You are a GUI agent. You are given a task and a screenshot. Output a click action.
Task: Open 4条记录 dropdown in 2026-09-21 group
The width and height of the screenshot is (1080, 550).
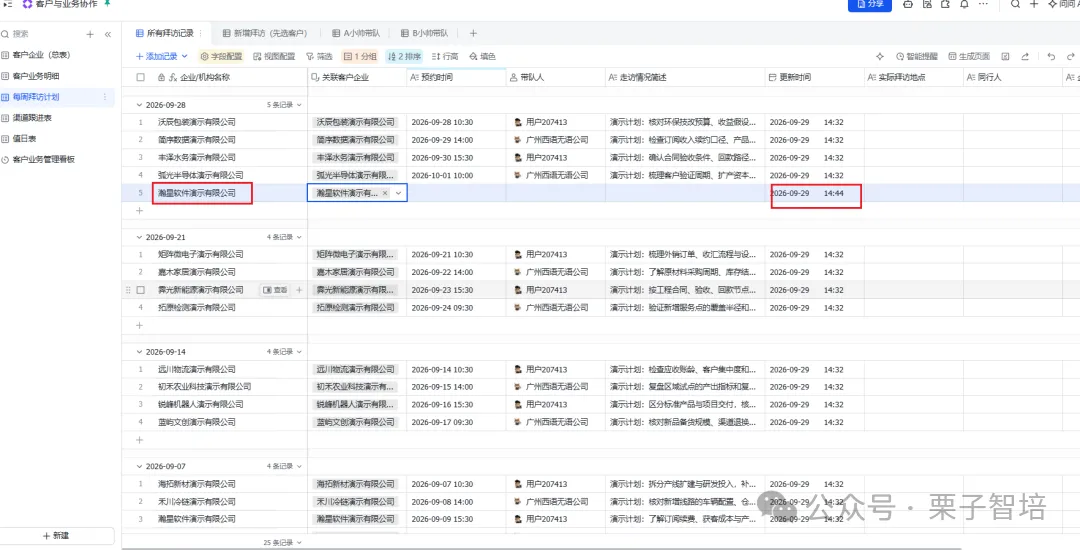click(284, 237)
